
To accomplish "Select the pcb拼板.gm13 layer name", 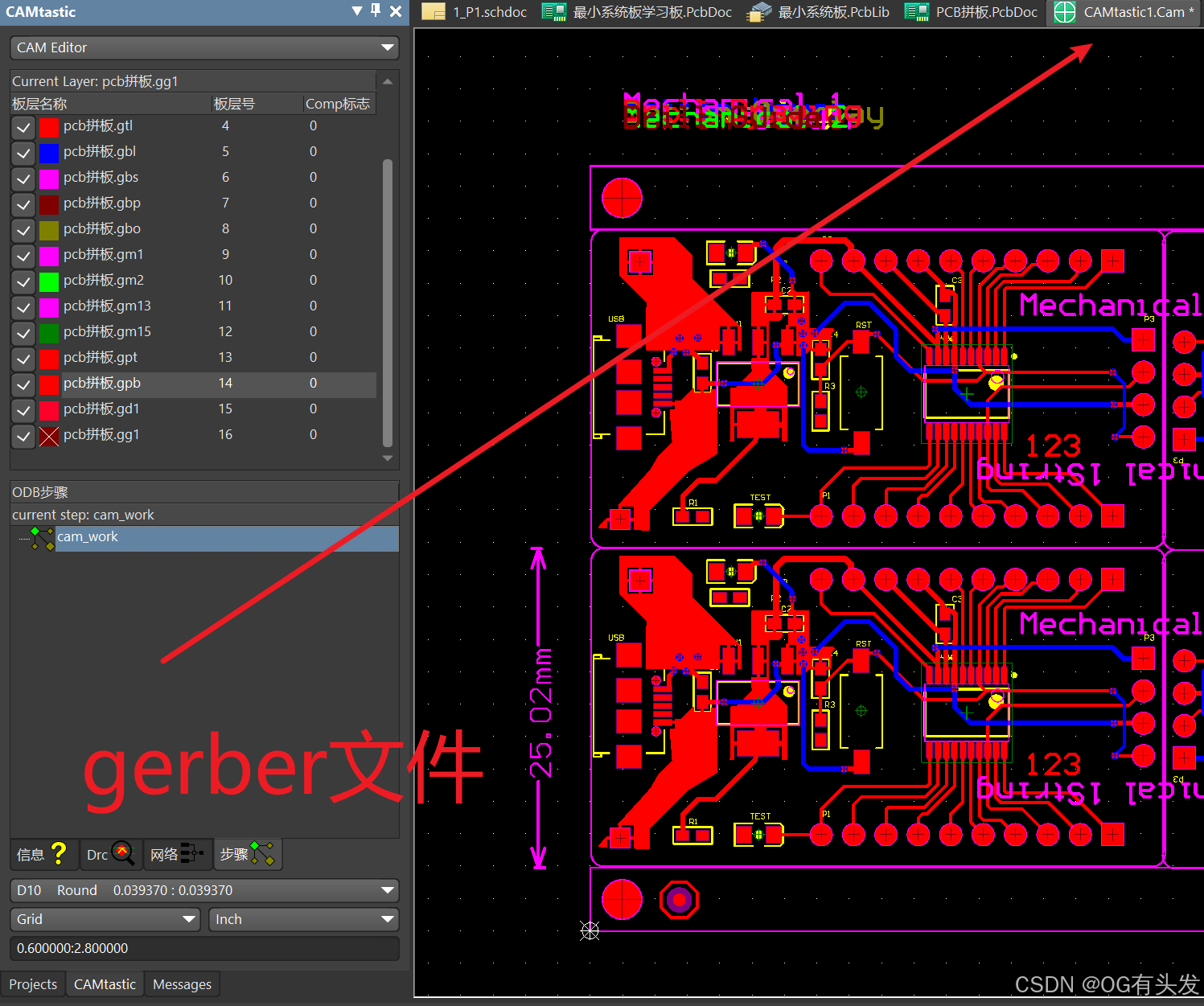I will pyautogui.click(x=107, y=306).
